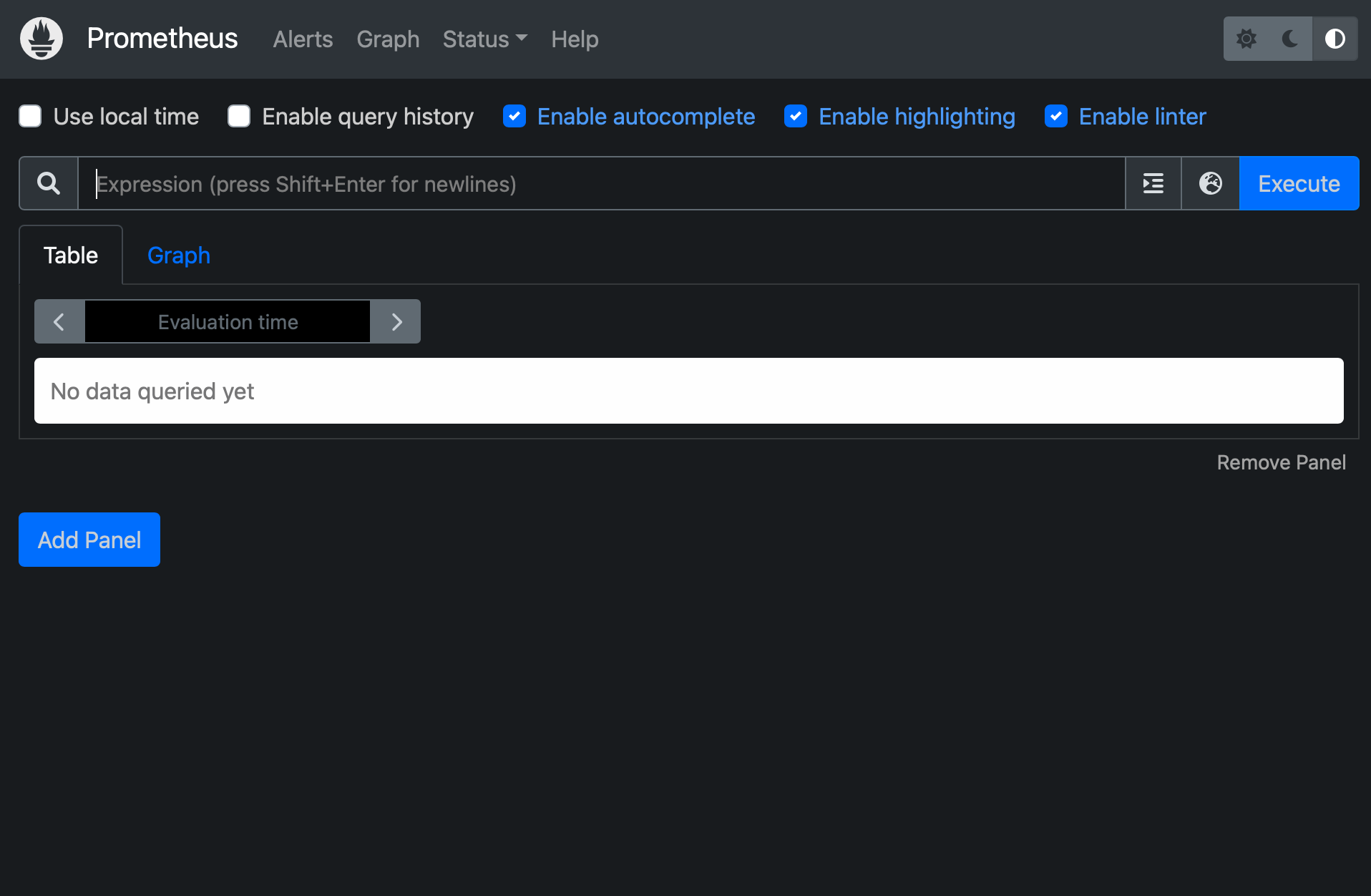Switch to dark theme moon icon

tap(1290, 39)
